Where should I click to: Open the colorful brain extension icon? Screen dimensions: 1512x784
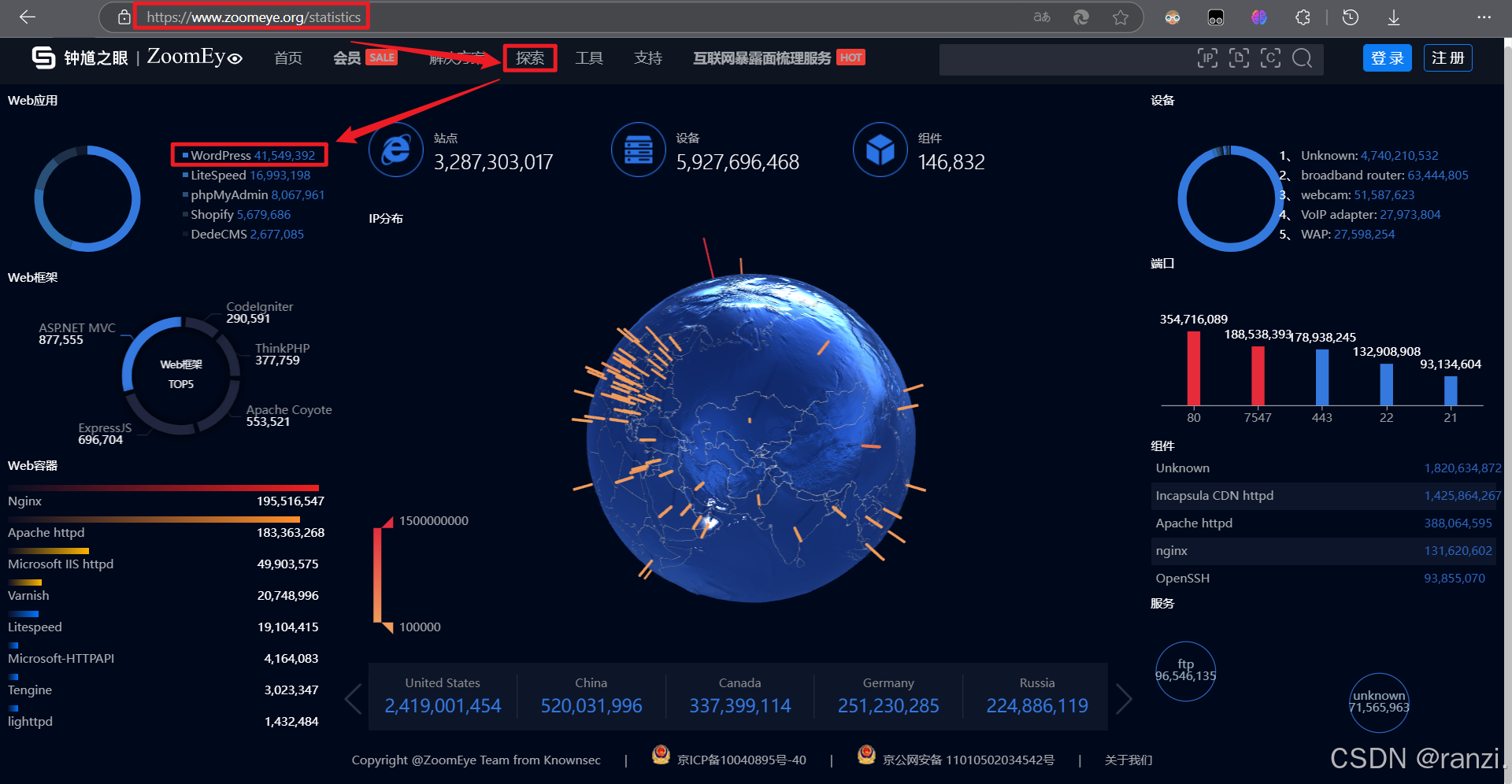pyautogui.click(x=1259, y=17)
